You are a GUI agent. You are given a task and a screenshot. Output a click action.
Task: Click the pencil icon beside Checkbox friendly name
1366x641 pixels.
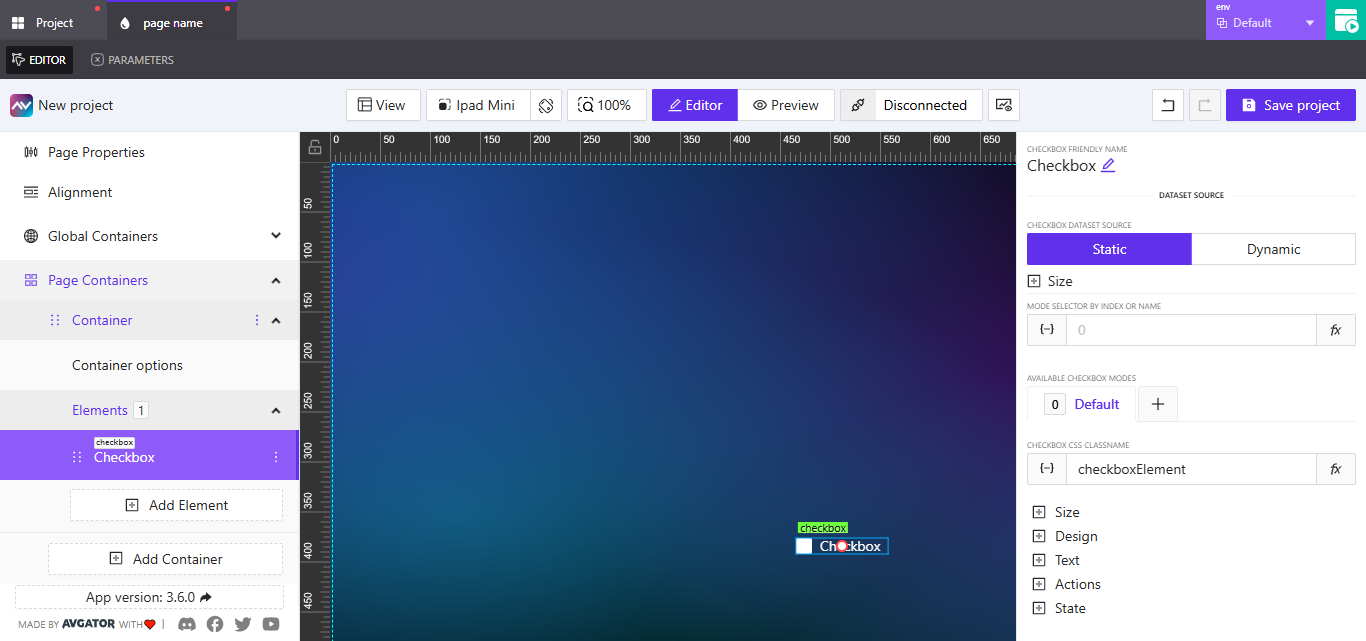tap(1107, 165)
